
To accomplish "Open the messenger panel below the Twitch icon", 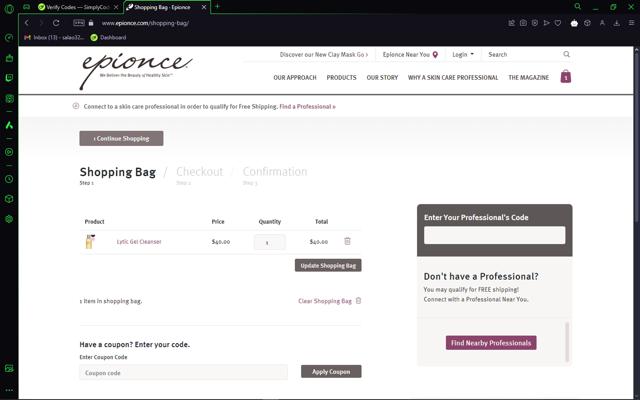I will tap(9, 98).
